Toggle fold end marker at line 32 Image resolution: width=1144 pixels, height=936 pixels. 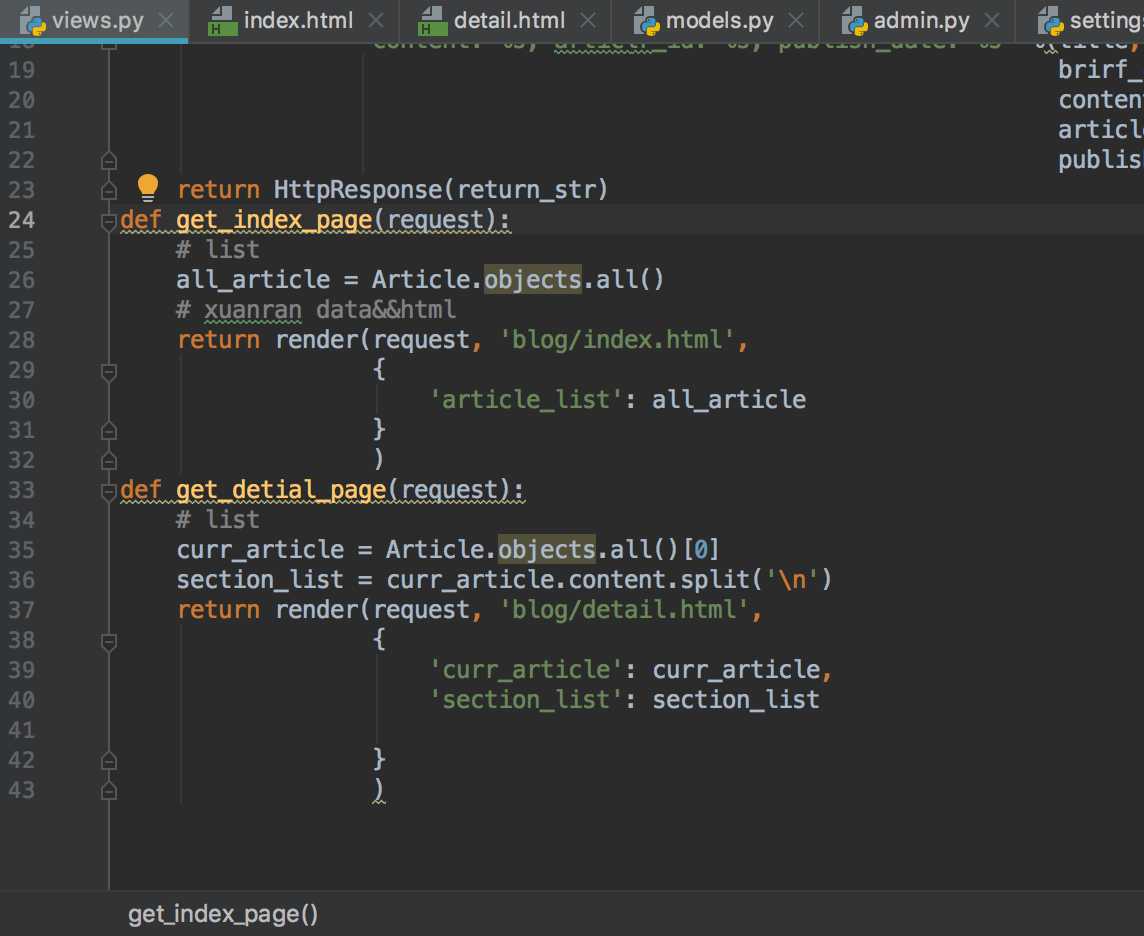tap(109, 461)
